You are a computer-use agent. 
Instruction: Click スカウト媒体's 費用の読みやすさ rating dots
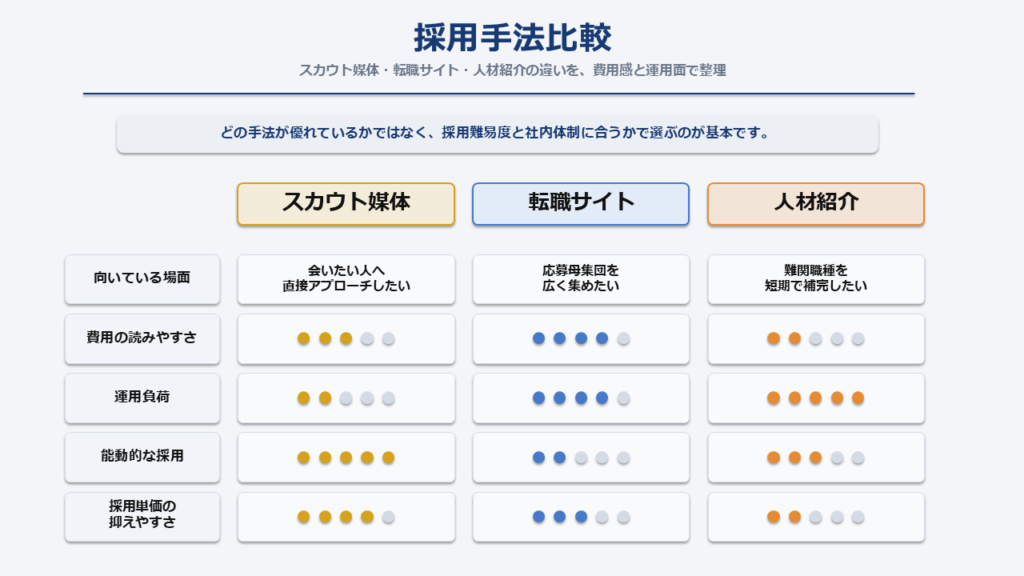click(345, 339)
